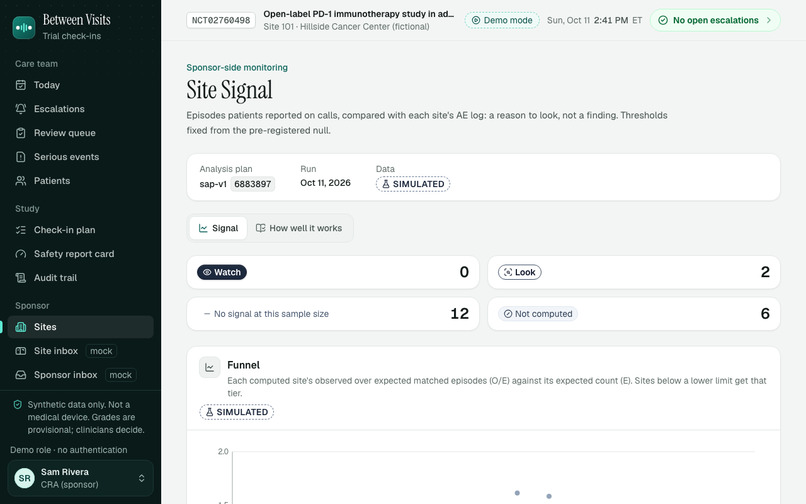Open Sponsor inbox mock page
Image resolution: width=806 pixels, height=504 pixels.
tap(81, 375)
